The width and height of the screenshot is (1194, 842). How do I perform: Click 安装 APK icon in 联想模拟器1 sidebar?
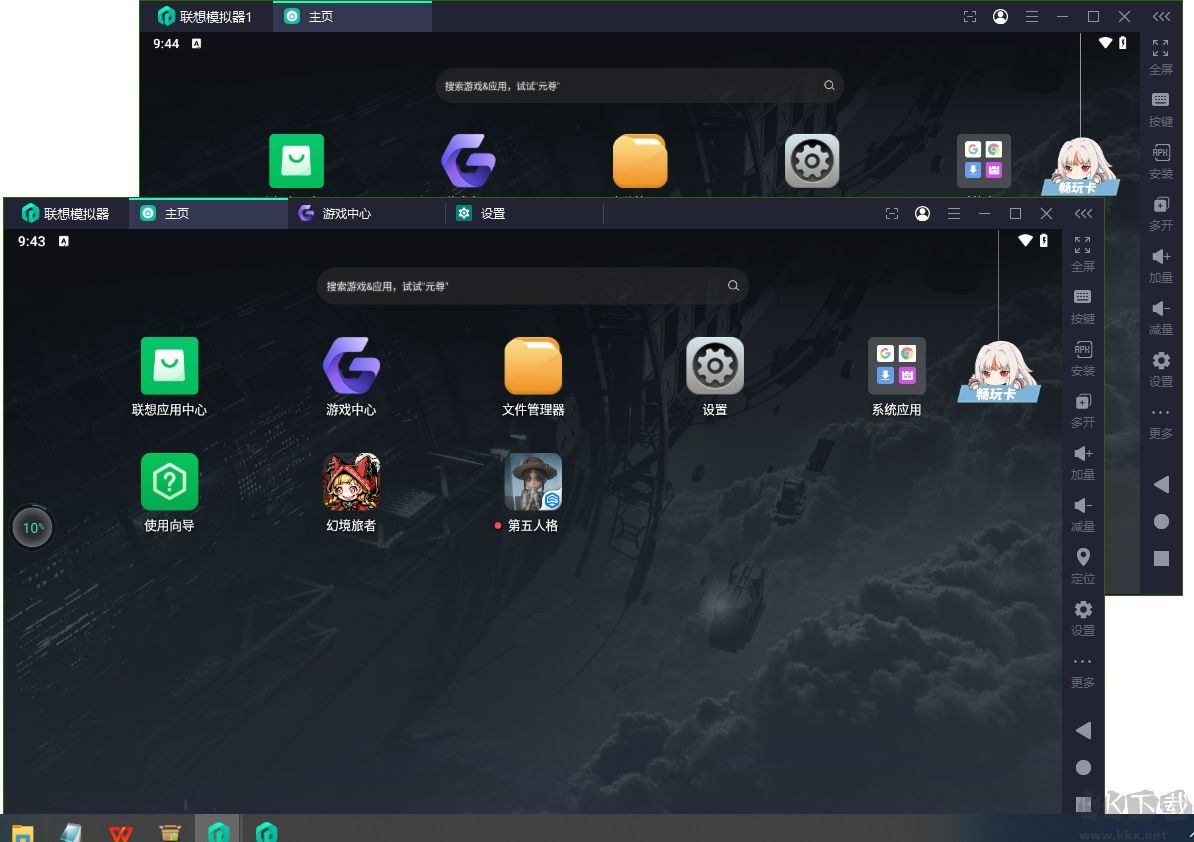[1161, 160]
